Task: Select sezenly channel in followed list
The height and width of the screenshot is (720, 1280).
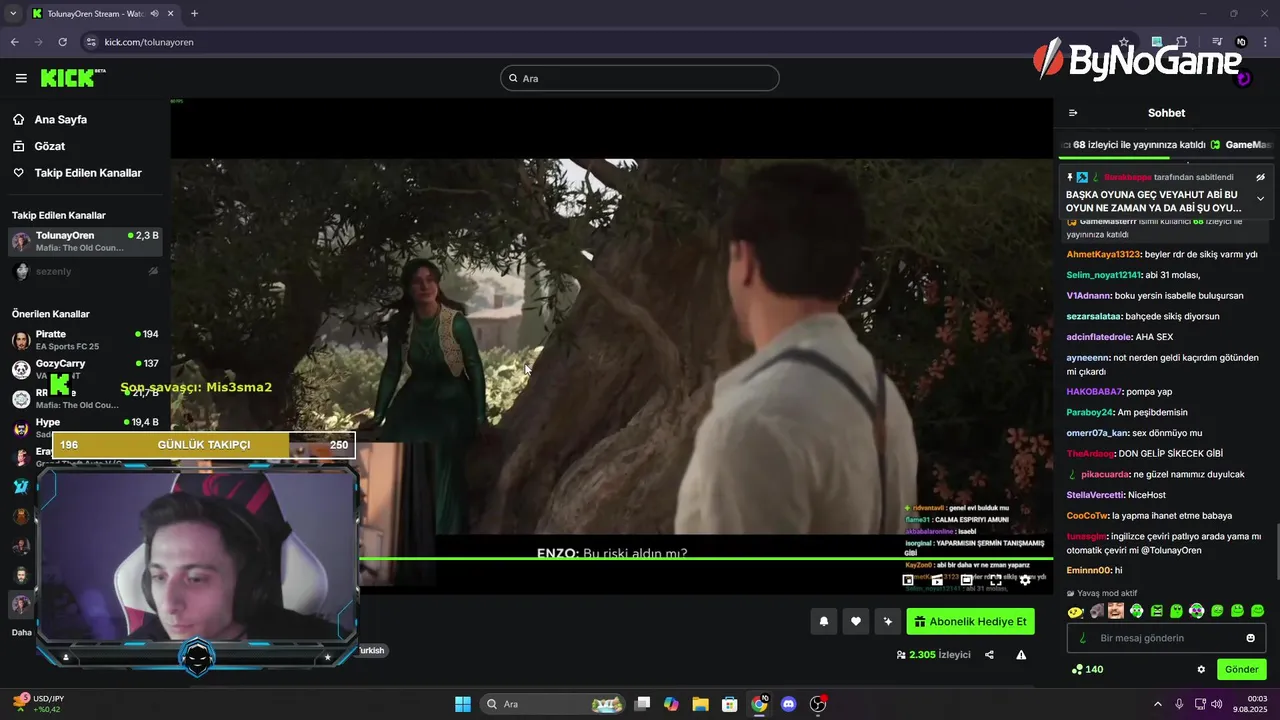Action: 85,271
